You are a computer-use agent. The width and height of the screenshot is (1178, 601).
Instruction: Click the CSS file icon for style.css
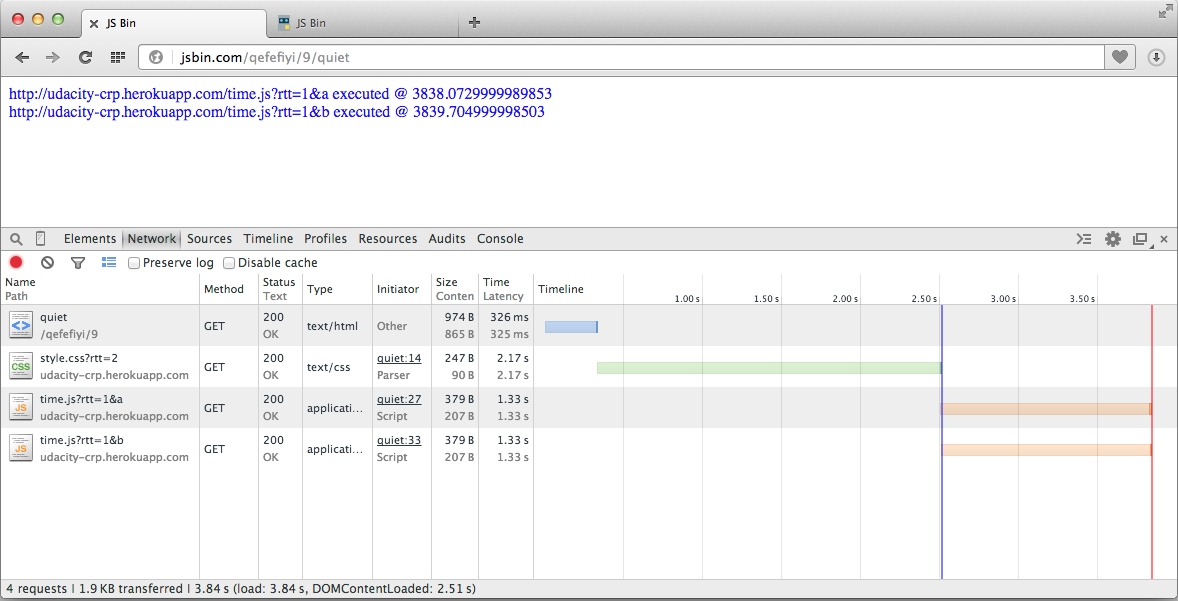click(21, 367)
